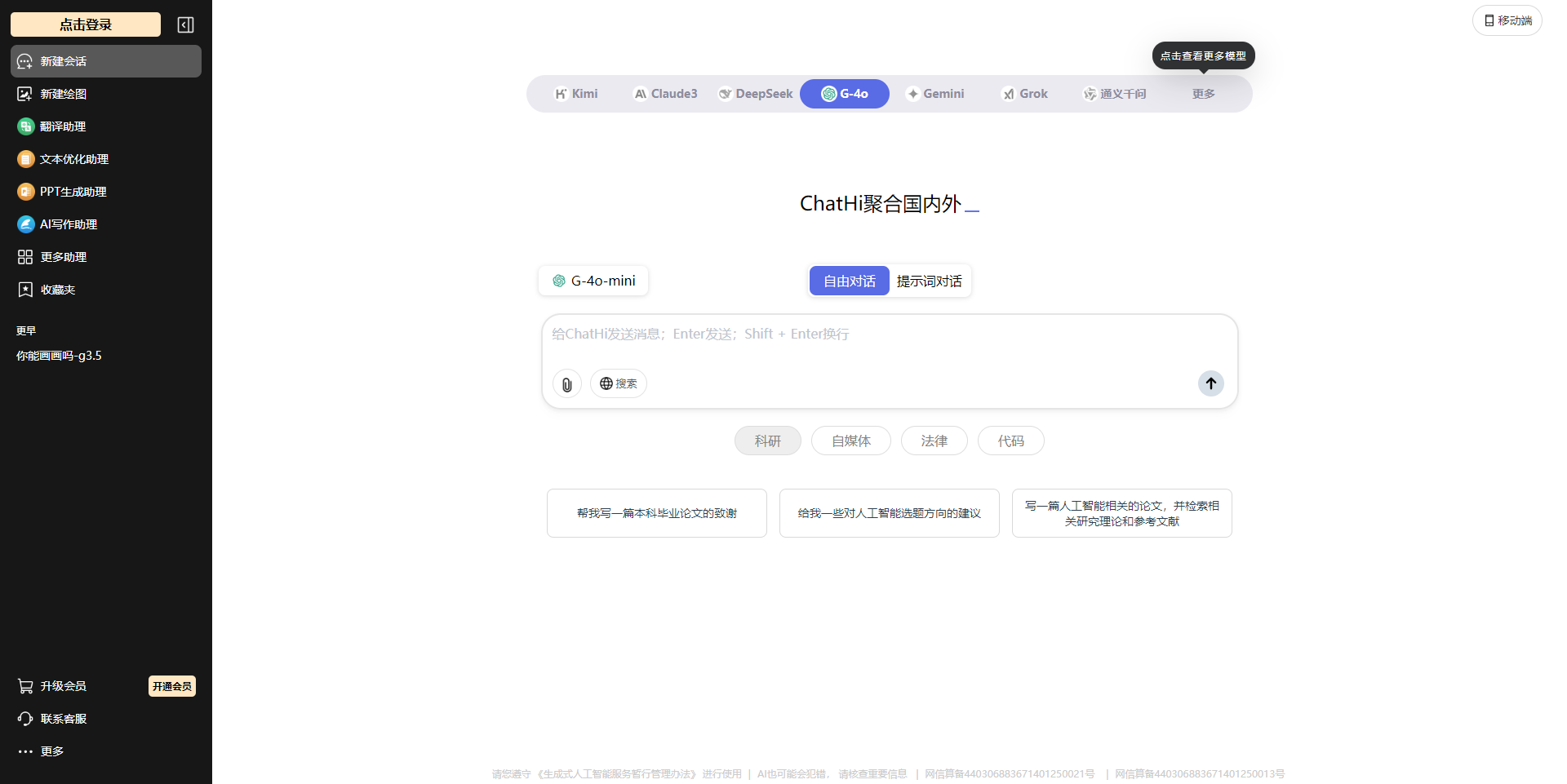Select the 自媒体 category chip

tap(851, 441)
